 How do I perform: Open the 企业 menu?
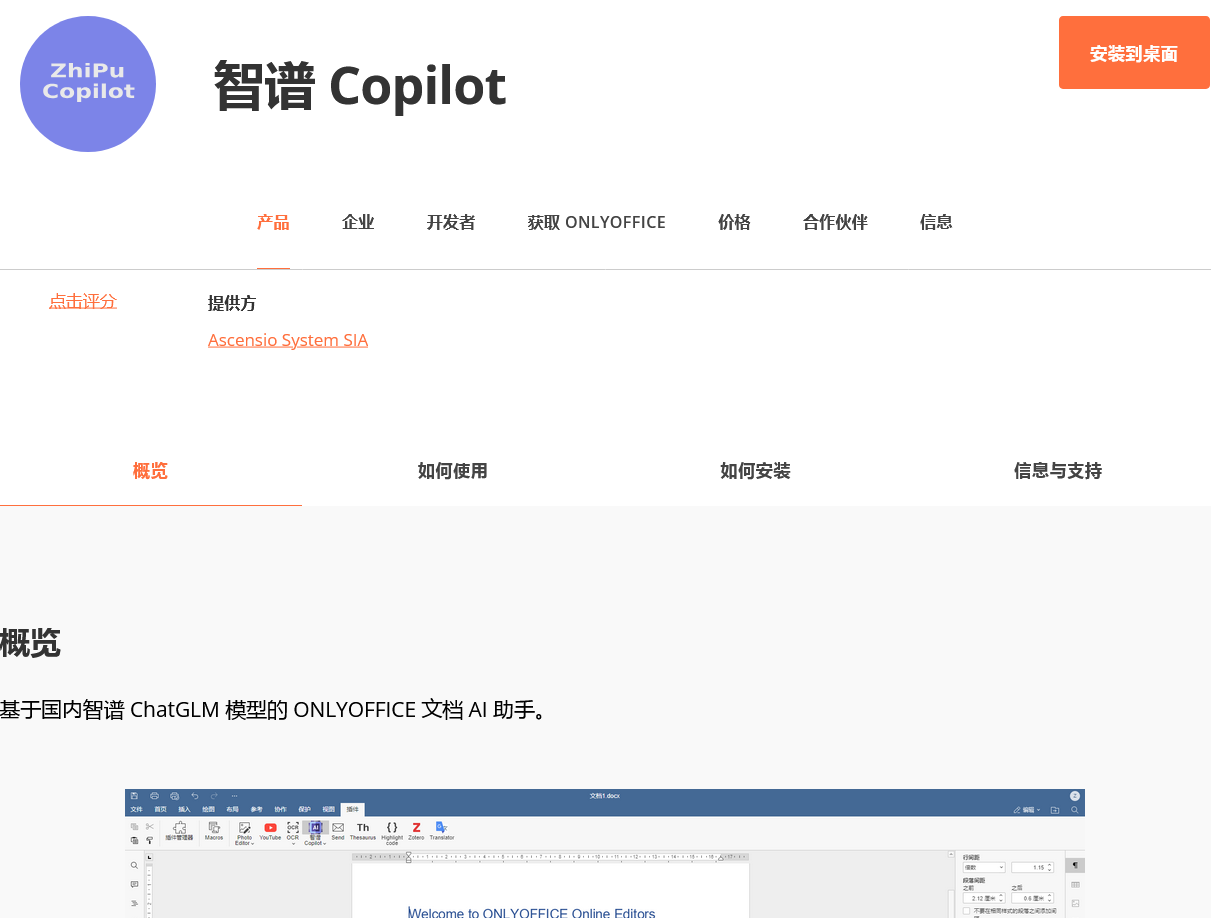pos(358,222)
